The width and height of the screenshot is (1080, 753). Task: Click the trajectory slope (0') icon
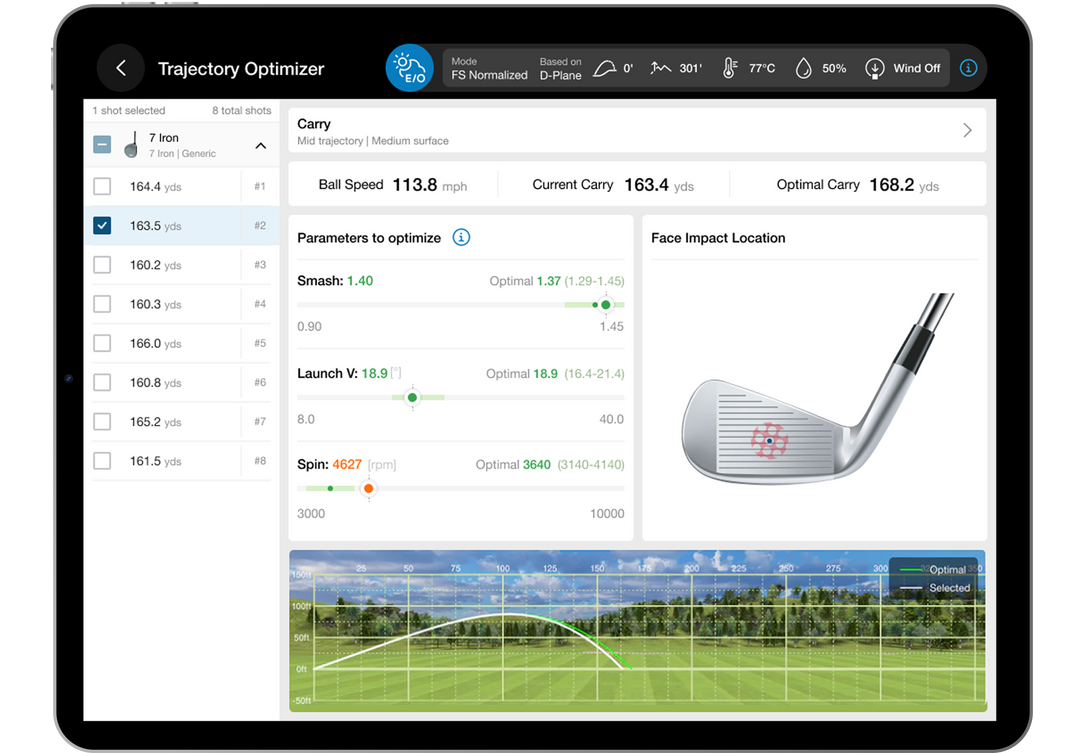pos(605,67)
